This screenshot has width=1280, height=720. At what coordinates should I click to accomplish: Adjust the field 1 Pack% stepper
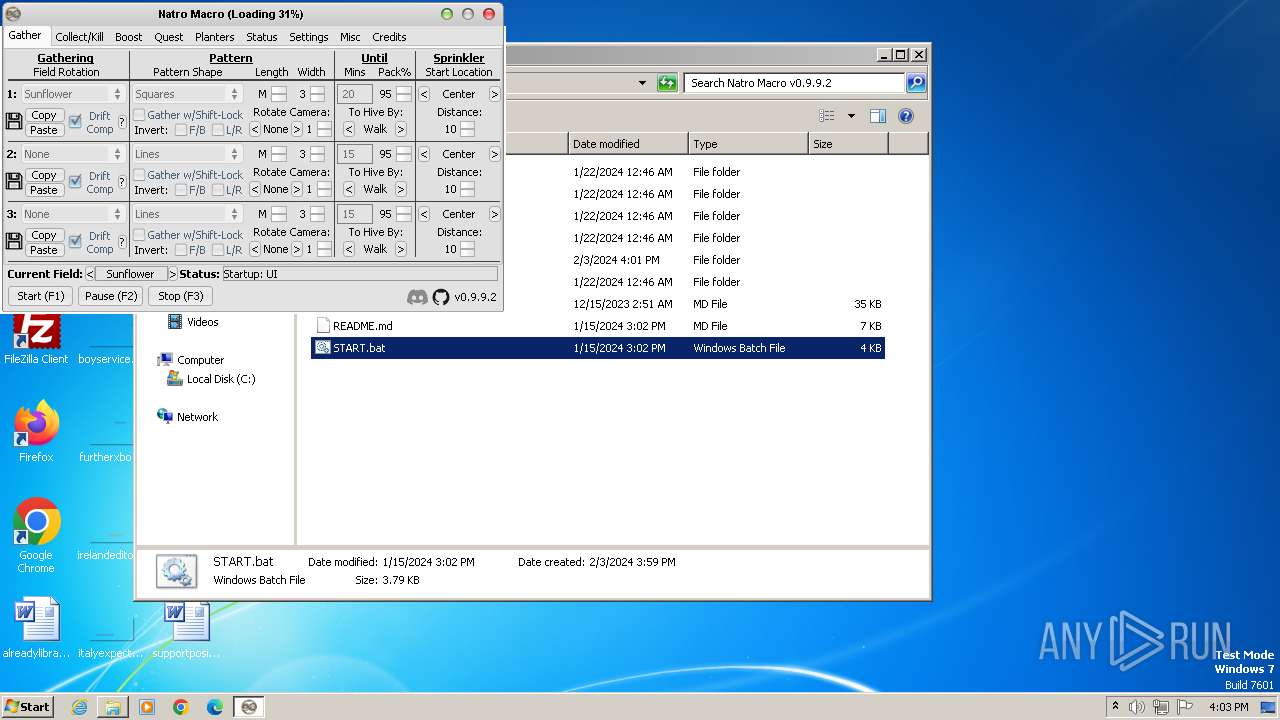[x=404, y=94]
